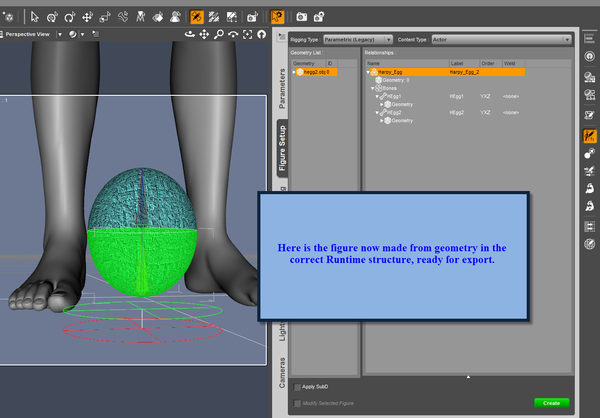Screen dimensions: 600x418
Task: Switch to the Figure Setup side tab
Action: (282, 148)
